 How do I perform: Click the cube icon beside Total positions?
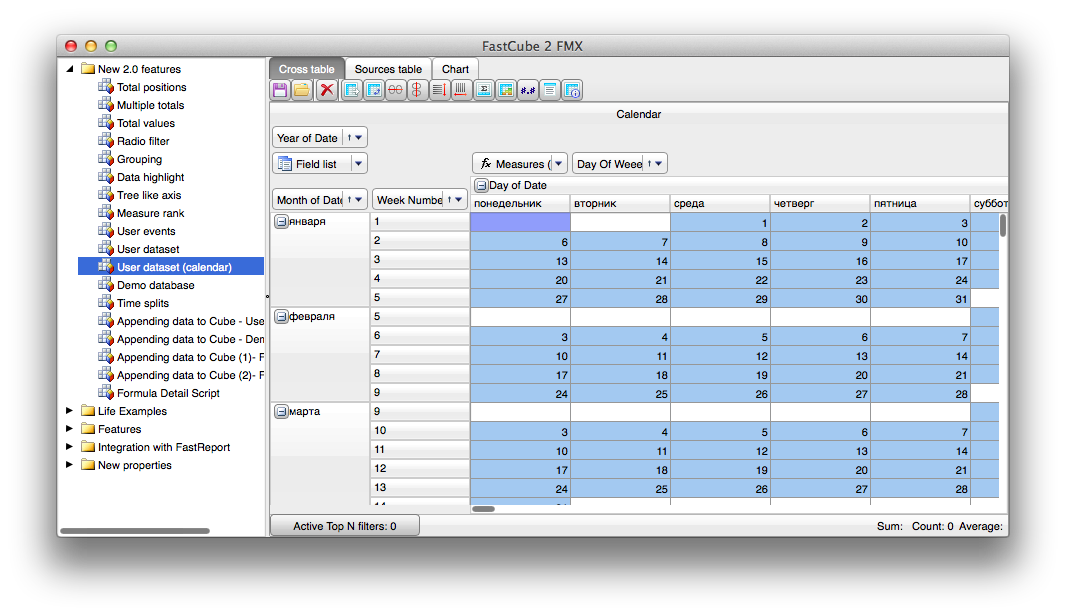coord(105,86)
